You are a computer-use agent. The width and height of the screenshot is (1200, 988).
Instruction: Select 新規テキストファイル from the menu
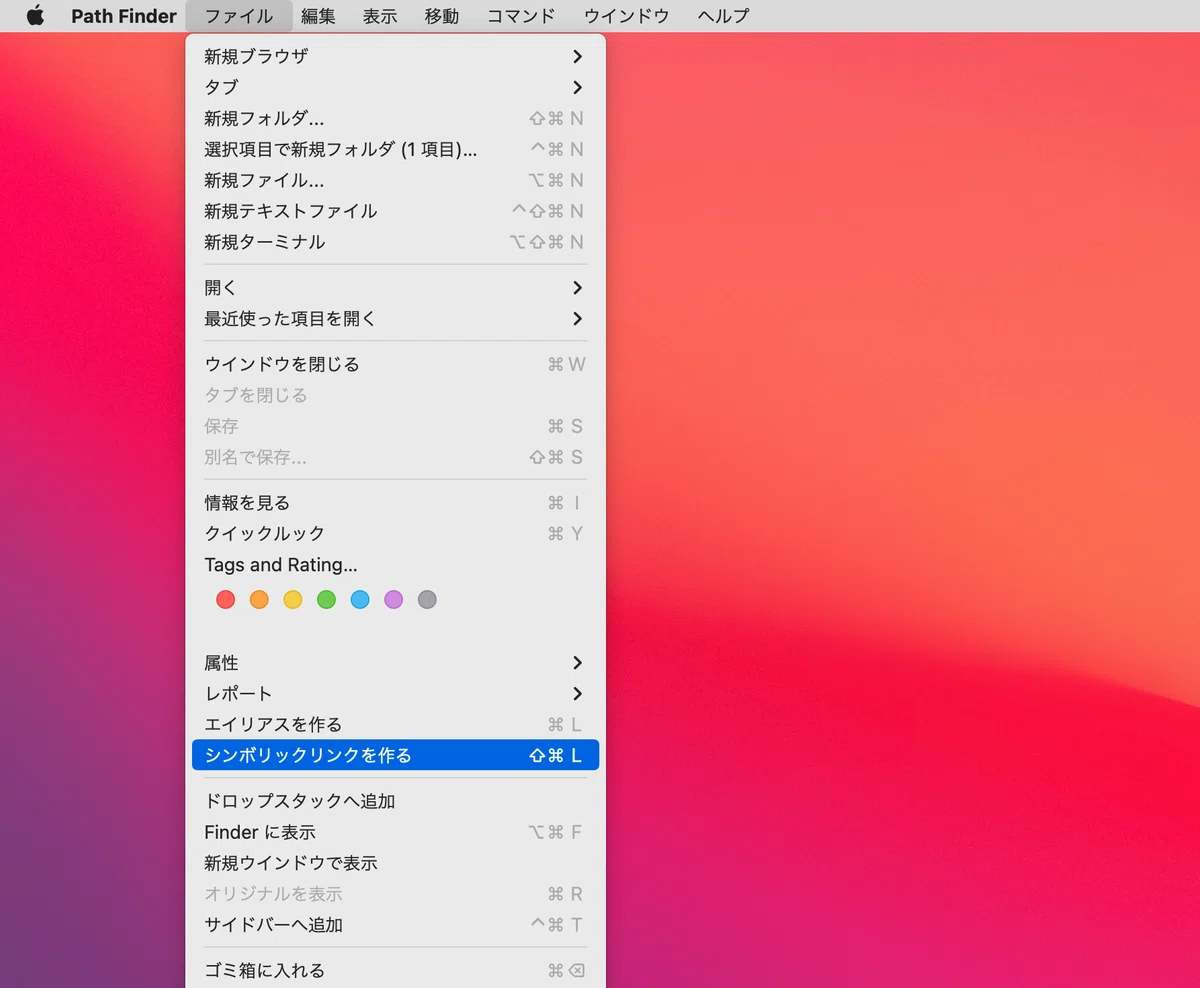coord(395,211)
